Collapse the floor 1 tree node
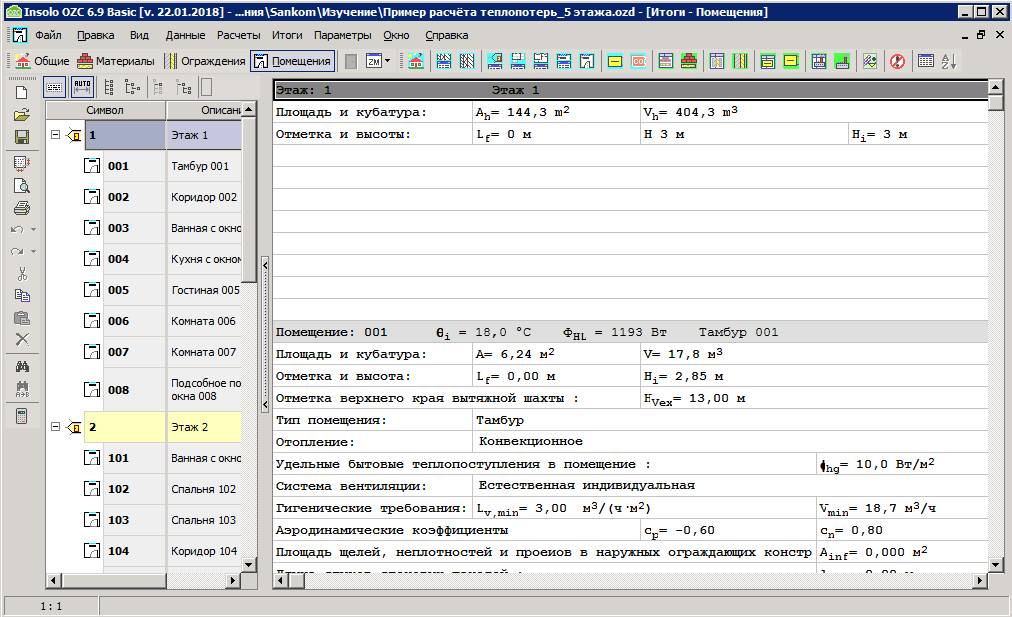This screenshot has height=617, width=1012. (56, 135)
